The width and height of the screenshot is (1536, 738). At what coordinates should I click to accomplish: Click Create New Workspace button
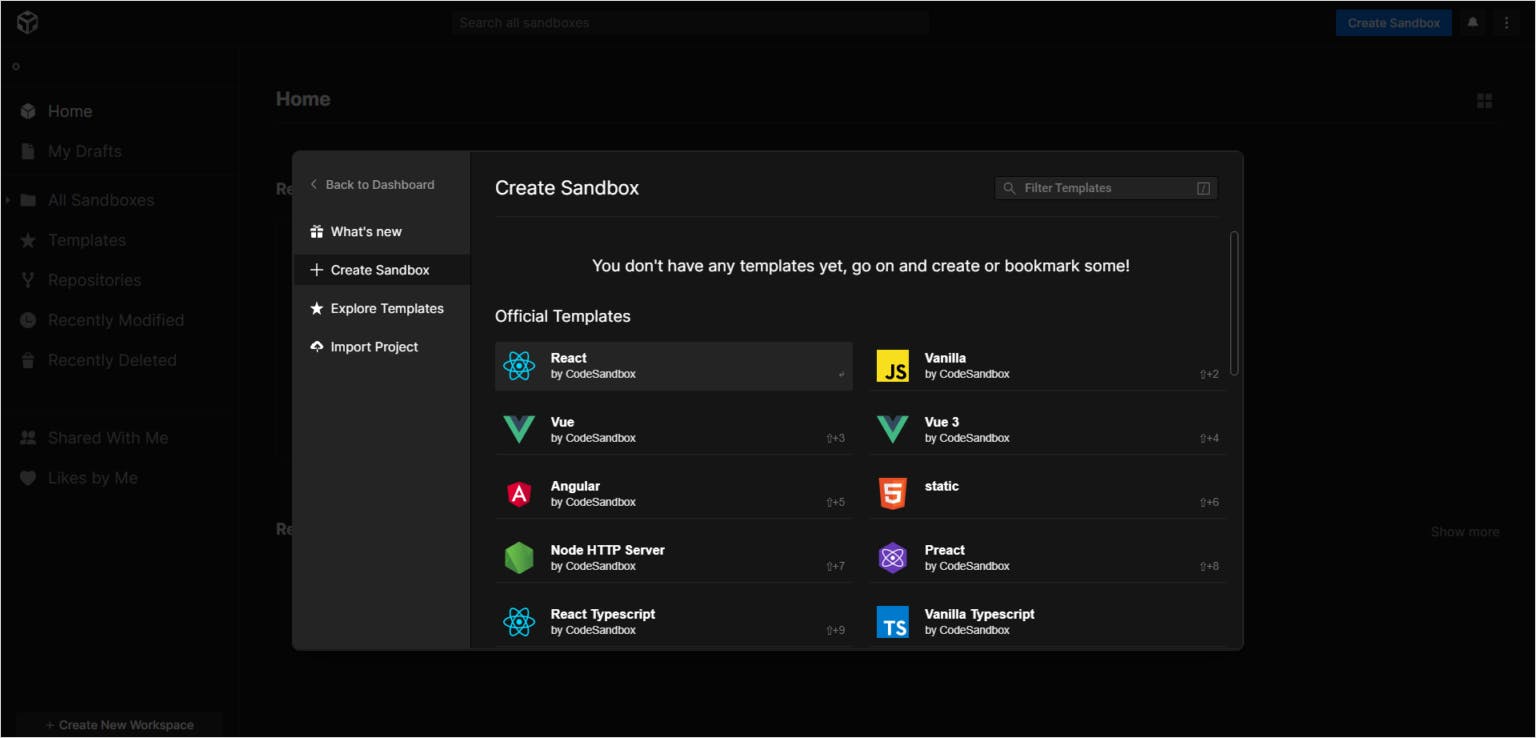click(x=119, y=725)
